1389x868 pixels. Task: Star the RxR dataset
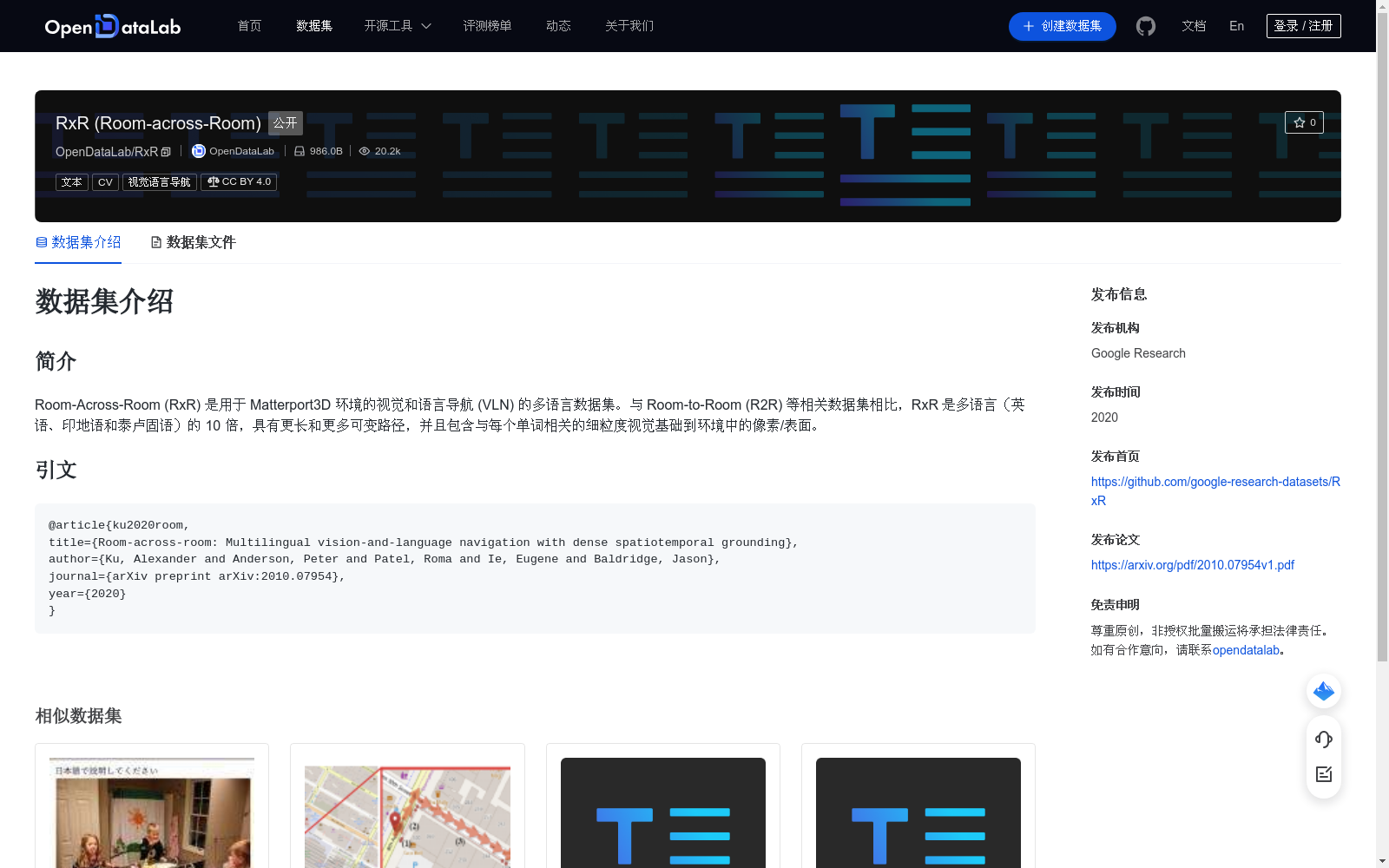tap(1304, 122)
